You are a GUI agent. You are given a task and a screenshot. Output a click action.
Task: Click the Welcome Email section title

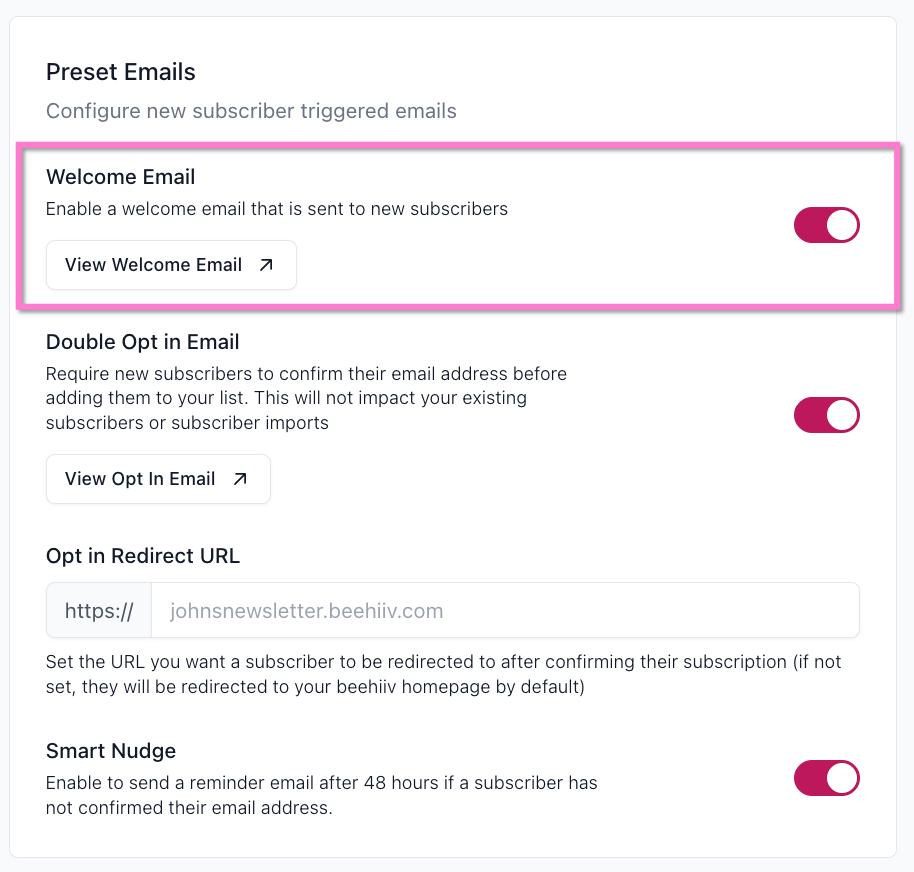(x=121, y=177)
